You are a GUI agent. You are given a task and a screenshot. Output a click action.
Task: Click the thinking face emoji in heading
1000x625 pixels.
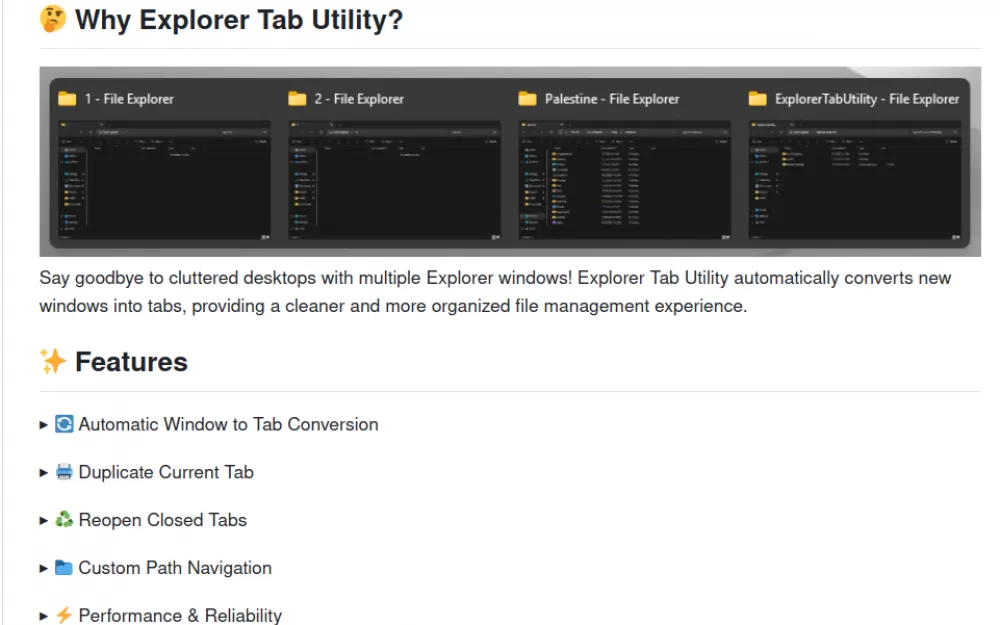(x=53, y=19)
